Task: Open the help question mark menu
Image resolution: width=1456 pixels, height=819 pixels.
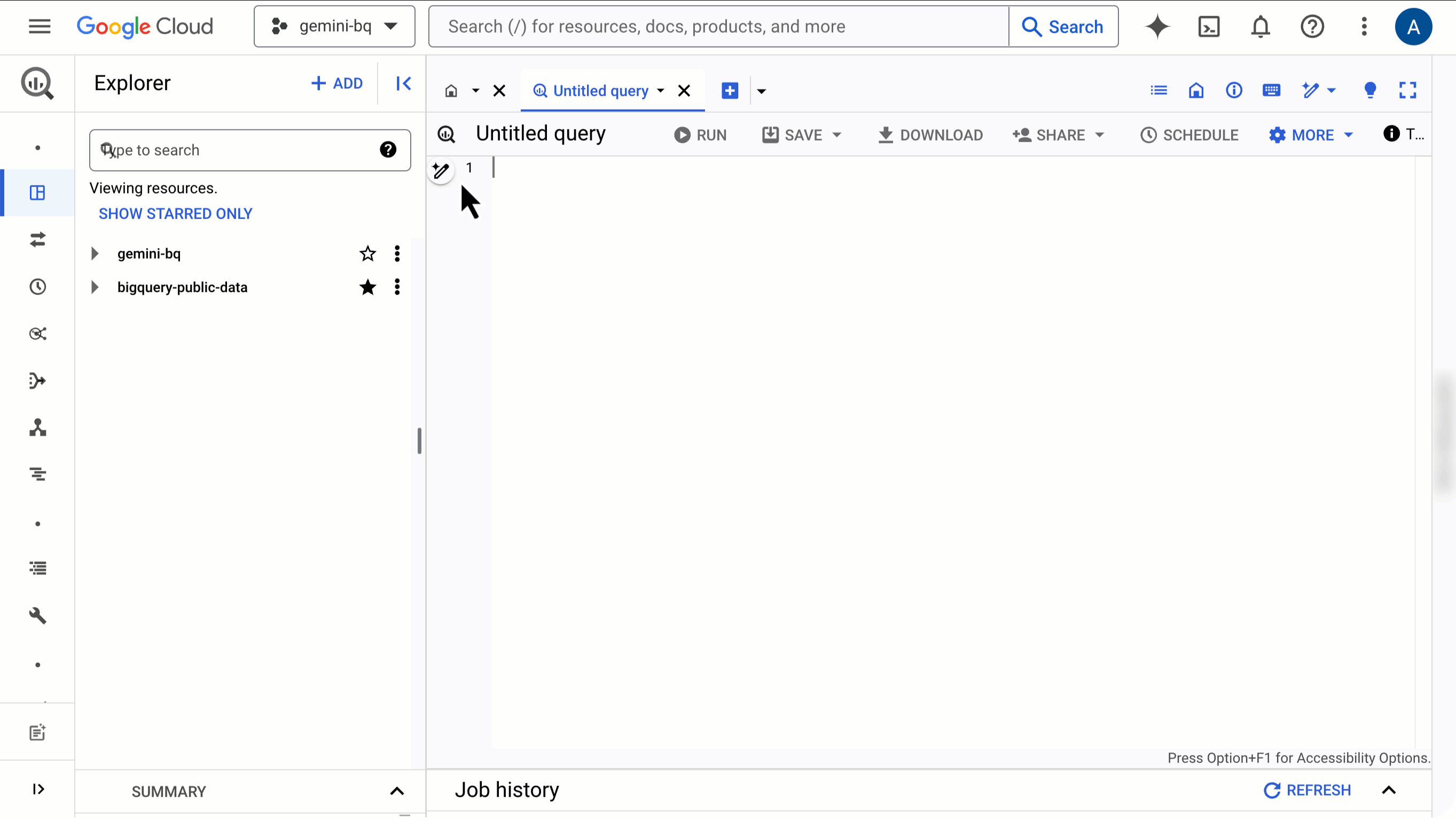Action: point(1312,27)
